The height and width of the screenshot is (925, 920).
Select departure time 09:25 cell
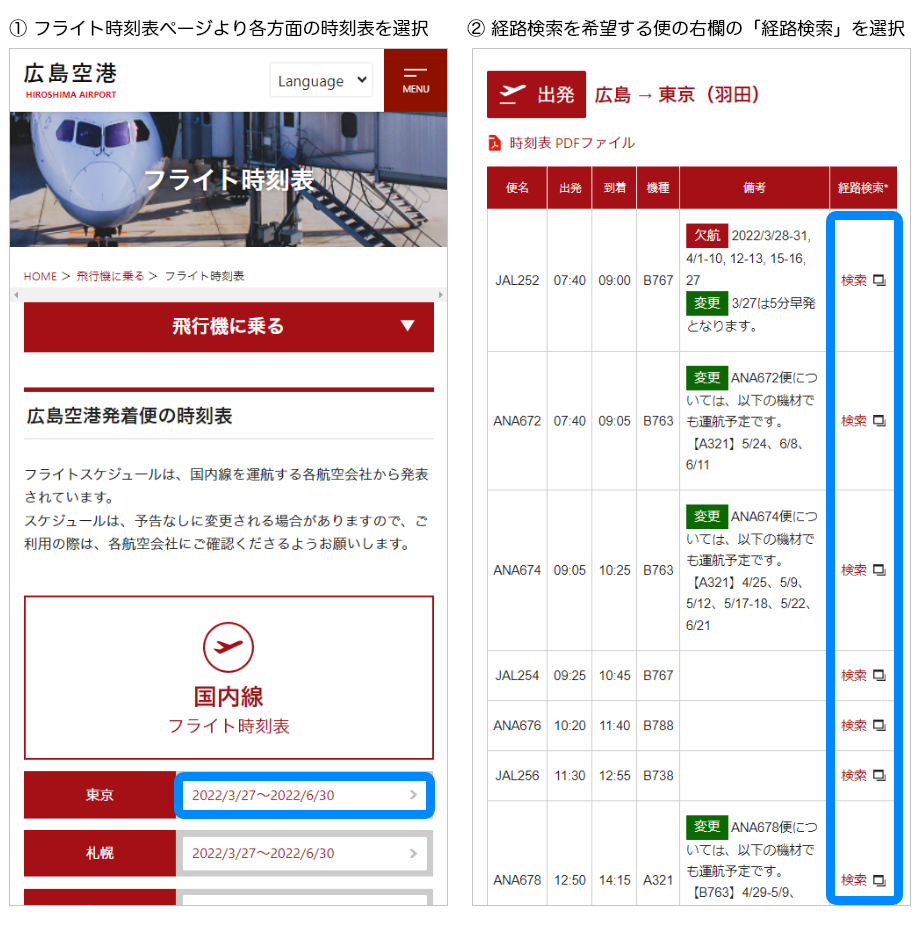coord(570,675)
